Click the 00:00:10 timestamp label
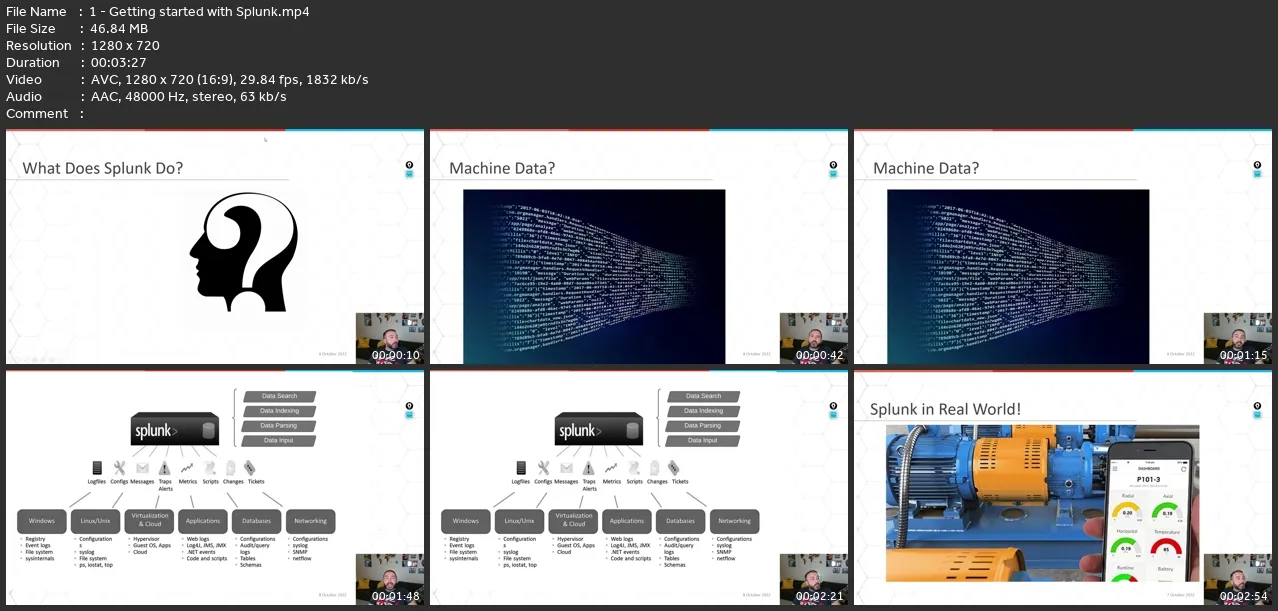Image resolution: width=1278 pixels, height=611 pixels. pos(395,355)
